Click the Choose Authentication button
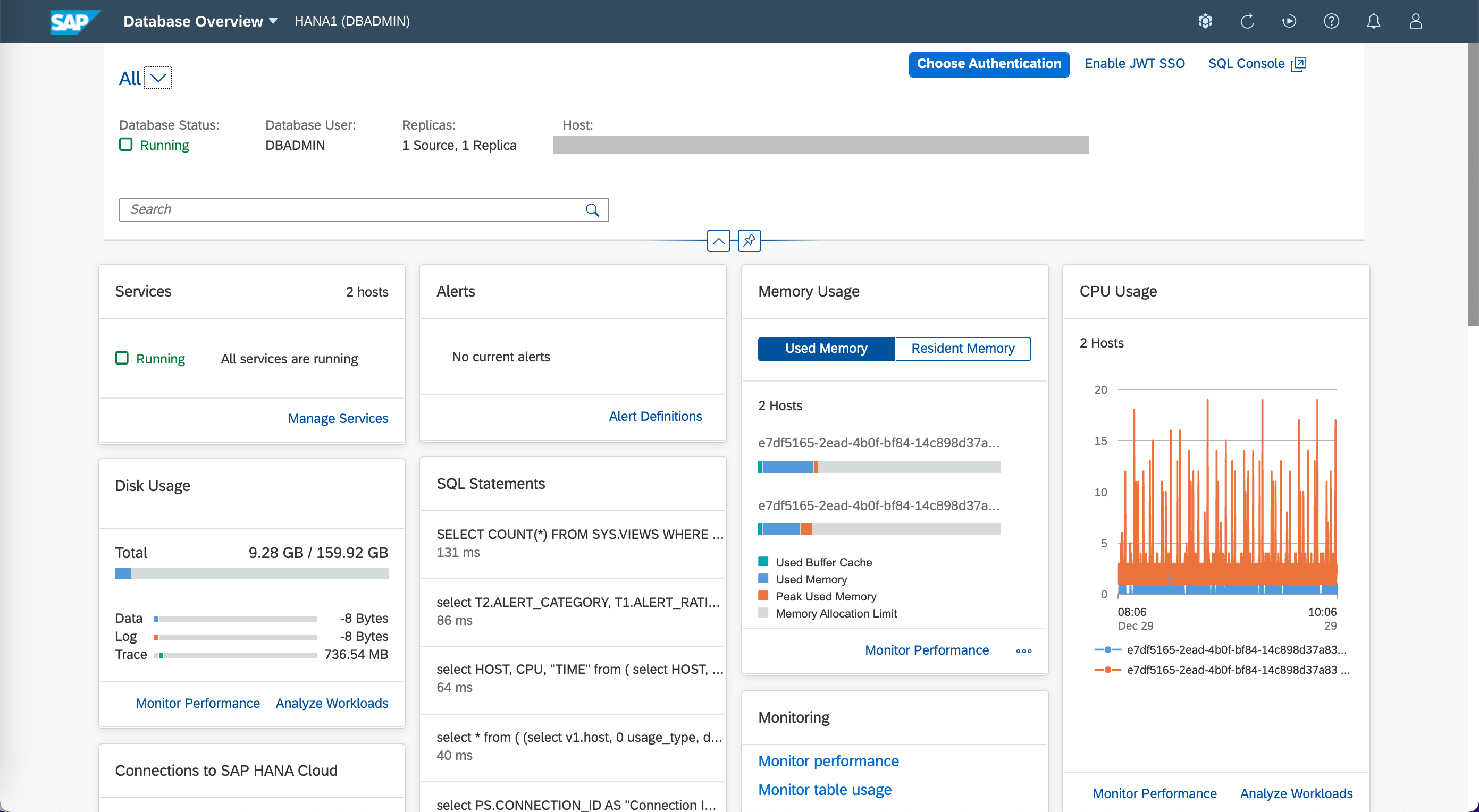Image resolution: width=1479 pixels, height=812 pixels. 989,64
